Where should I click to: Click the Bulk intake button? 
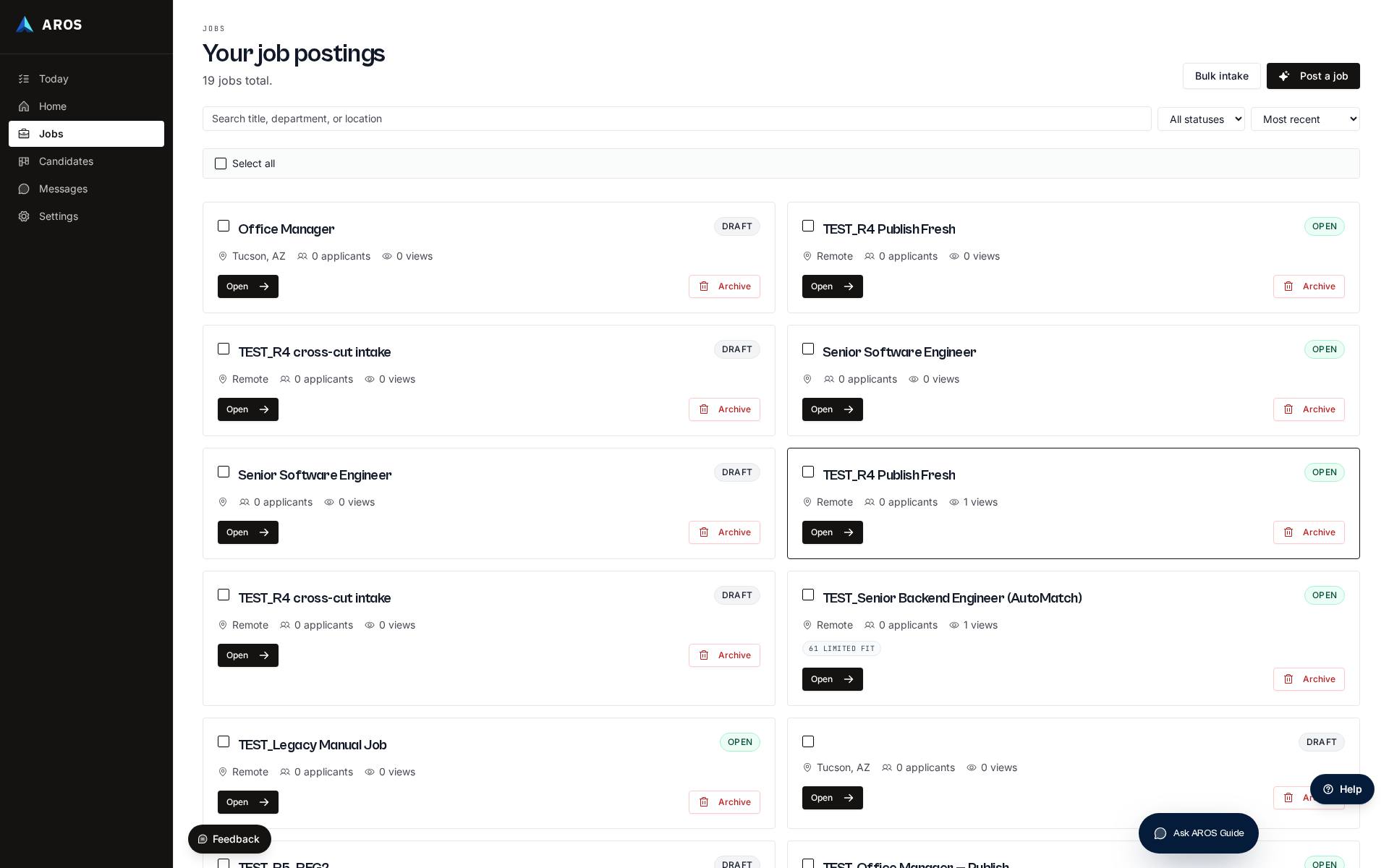(1221, 76)
